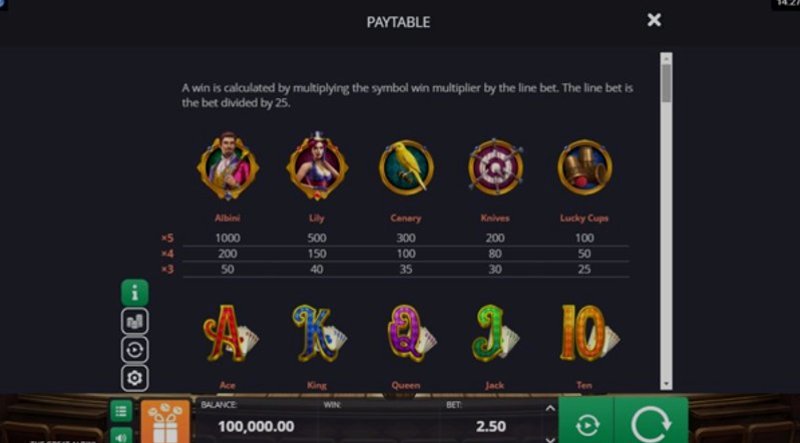Click the green menu list icon

[121, 411]
